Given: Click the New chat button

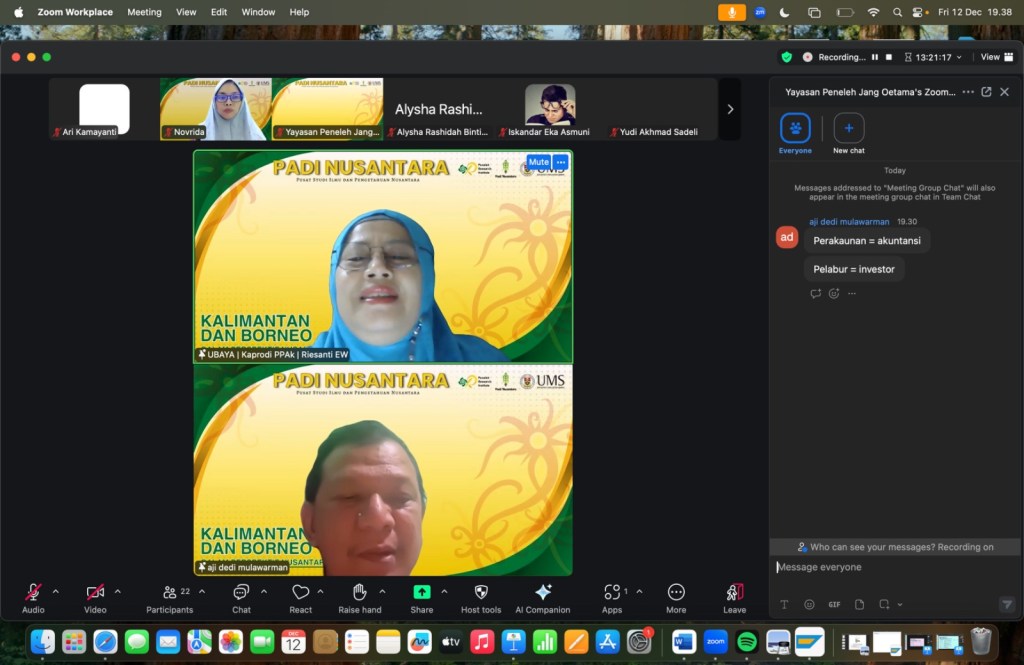Looking at the screenshot, I should coord(849,129).
